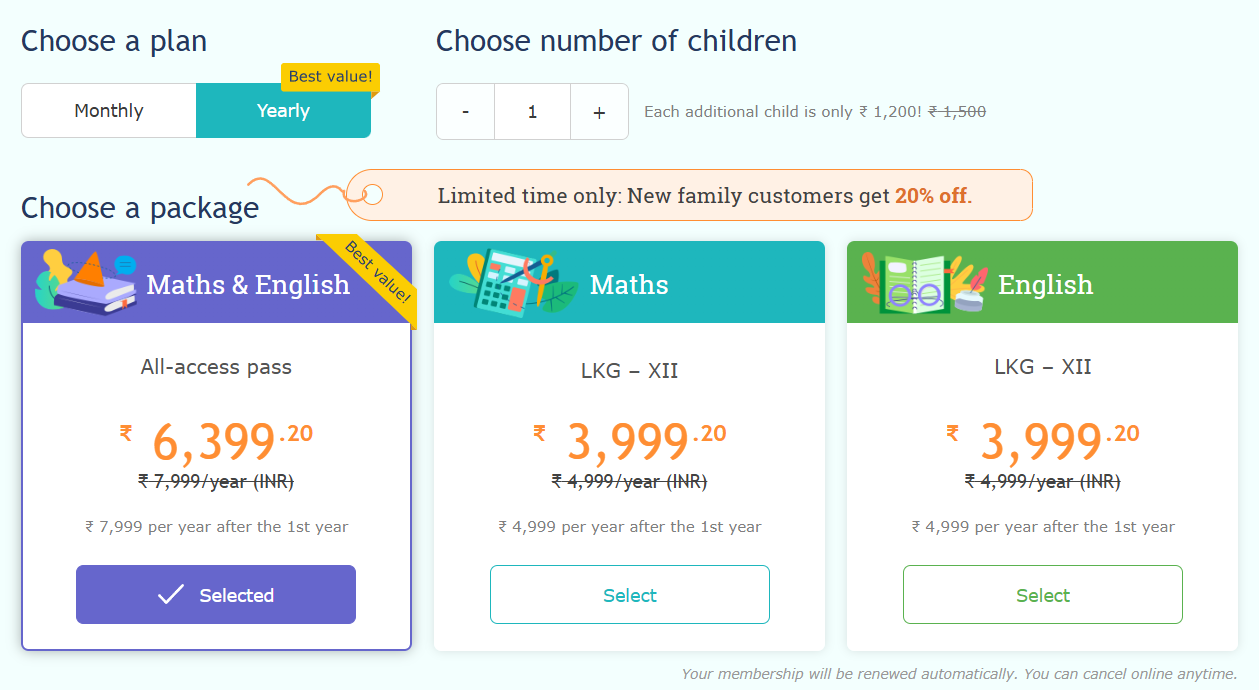1259x690 pixels.
Task: Select the English package
Action: coord(1042,595)
